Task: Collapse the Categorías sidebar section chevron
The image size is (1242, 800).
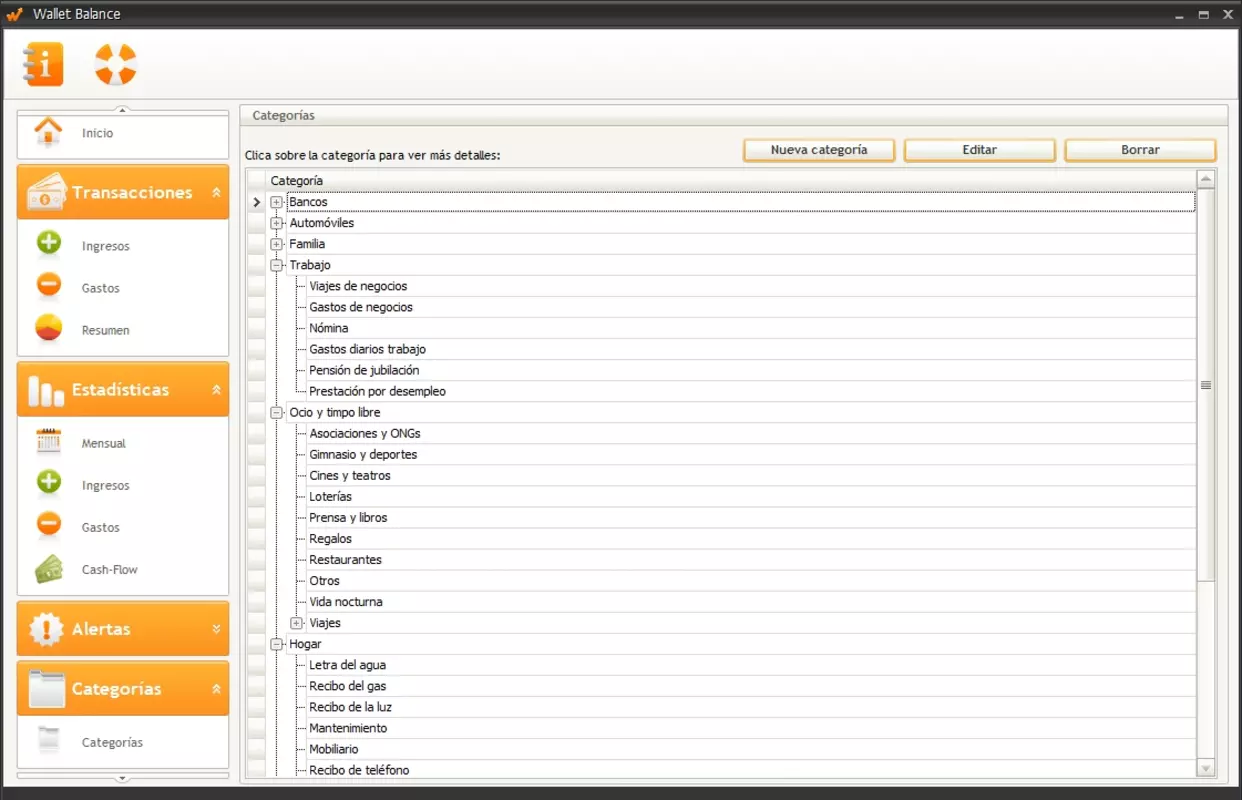Action: pyautogui.click(x=216, y=689)
